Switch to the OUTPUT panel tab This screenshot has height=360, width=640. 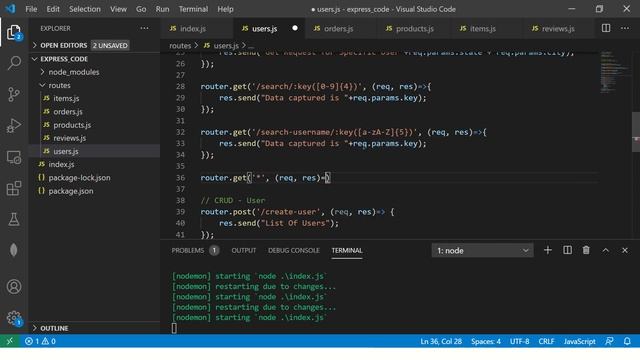(x=244, y=250)
